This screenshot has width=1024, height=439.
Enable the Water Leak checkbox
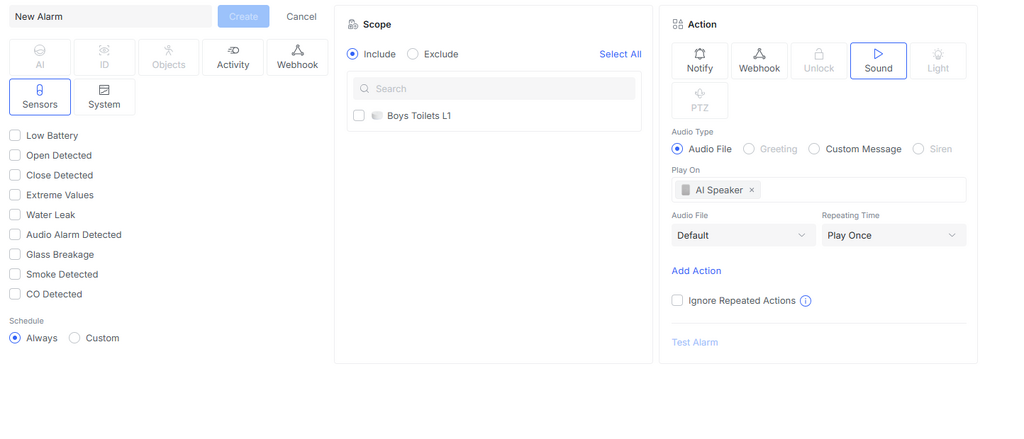pos(15,215)
